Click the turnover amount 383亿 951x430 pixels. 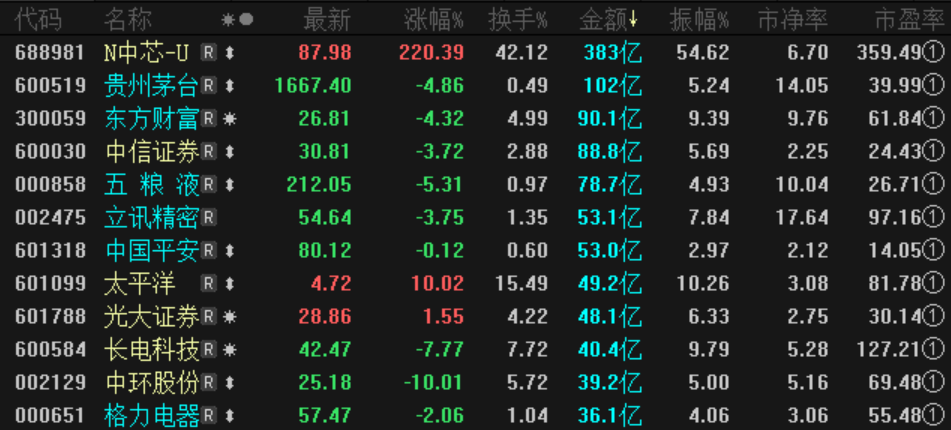click(x=613, y=53)
